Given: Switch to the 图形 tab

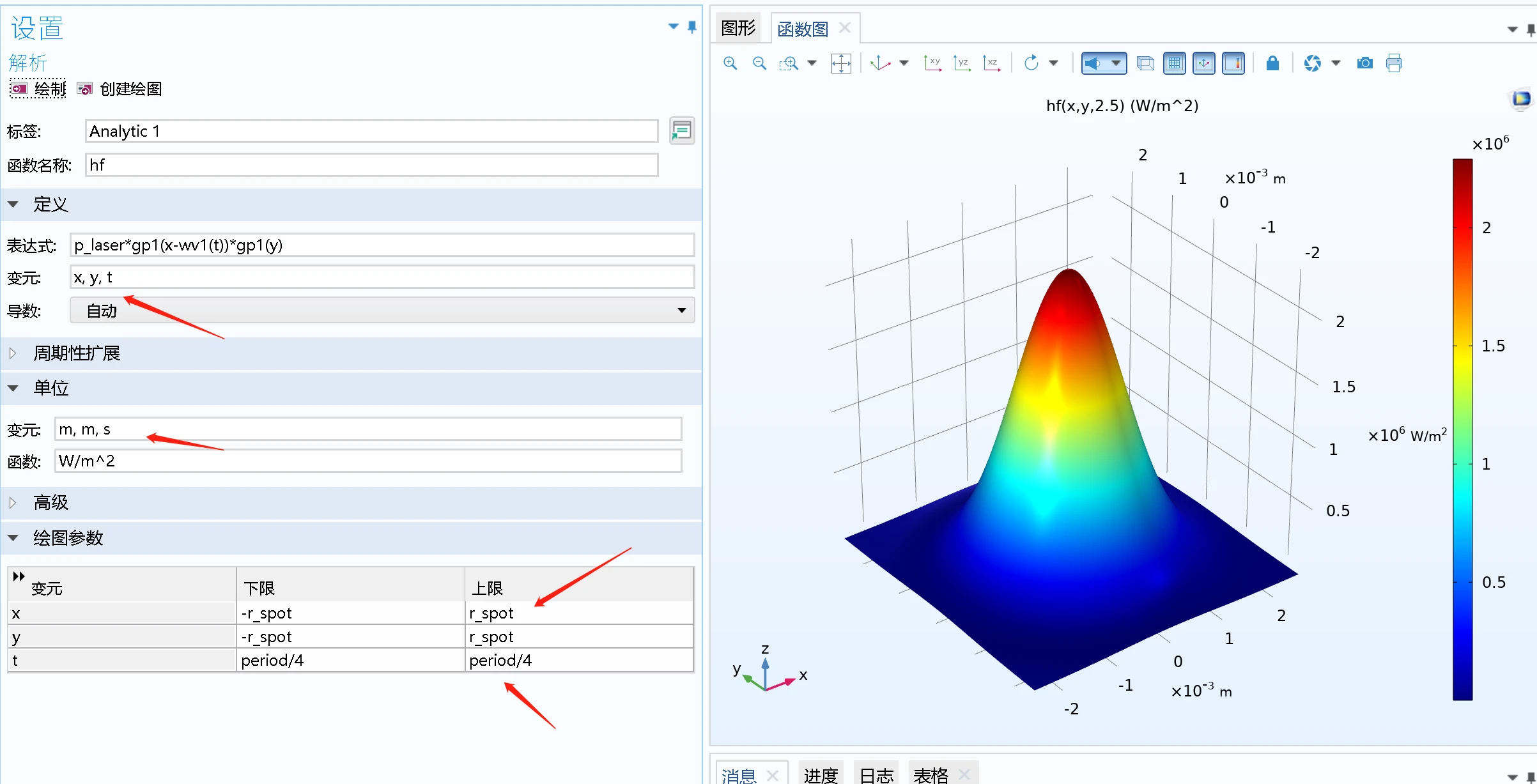Looking at the screenshot, I should click(738, 28).
